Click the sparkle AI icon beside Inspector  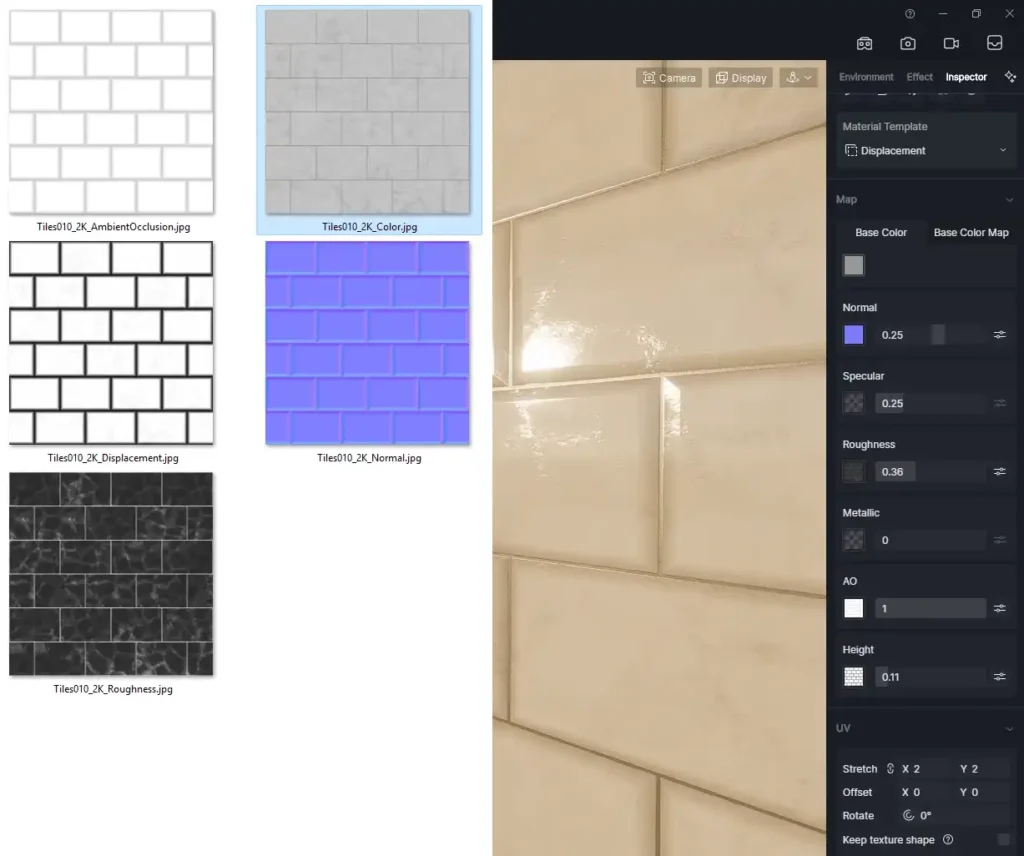point(1009,77)
